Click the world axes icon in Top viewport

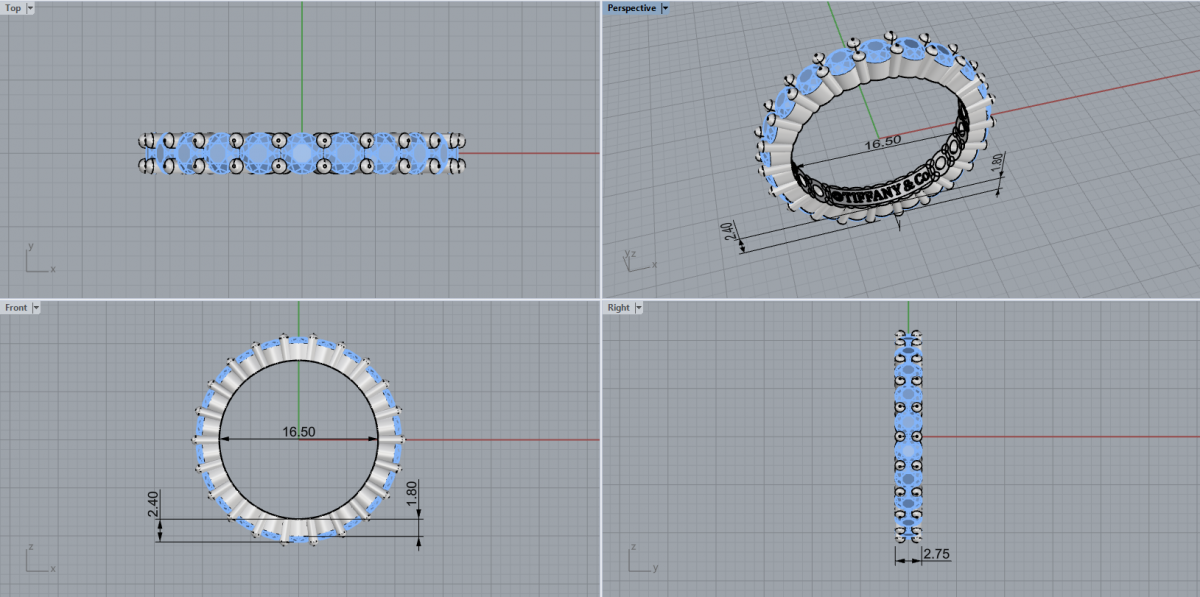pos(38,260)
